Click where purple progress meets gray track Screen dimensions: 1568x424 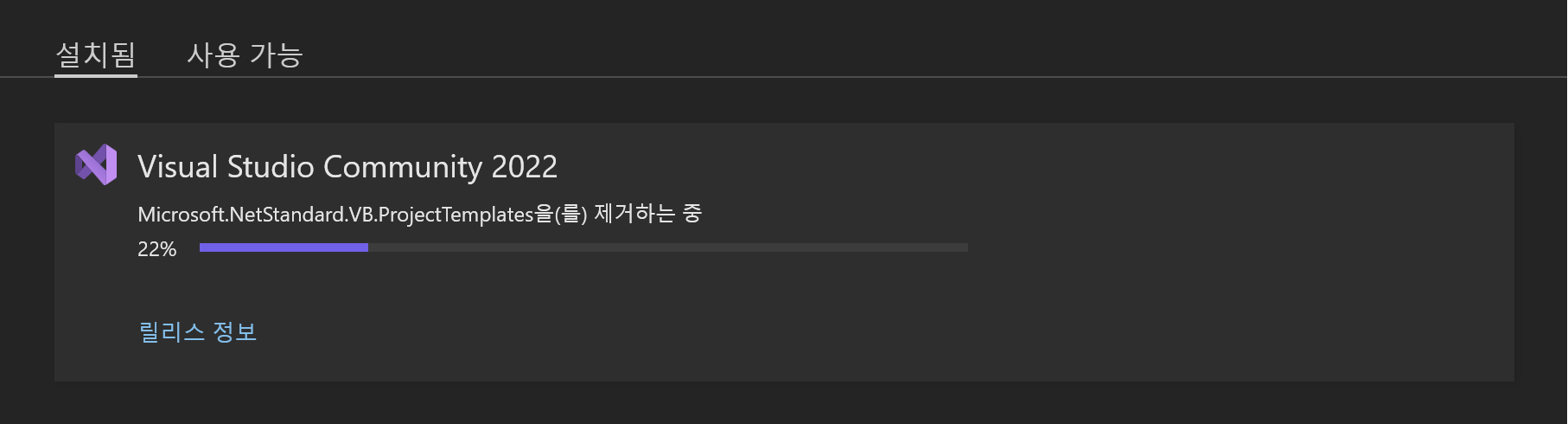(x=368, y=247)
